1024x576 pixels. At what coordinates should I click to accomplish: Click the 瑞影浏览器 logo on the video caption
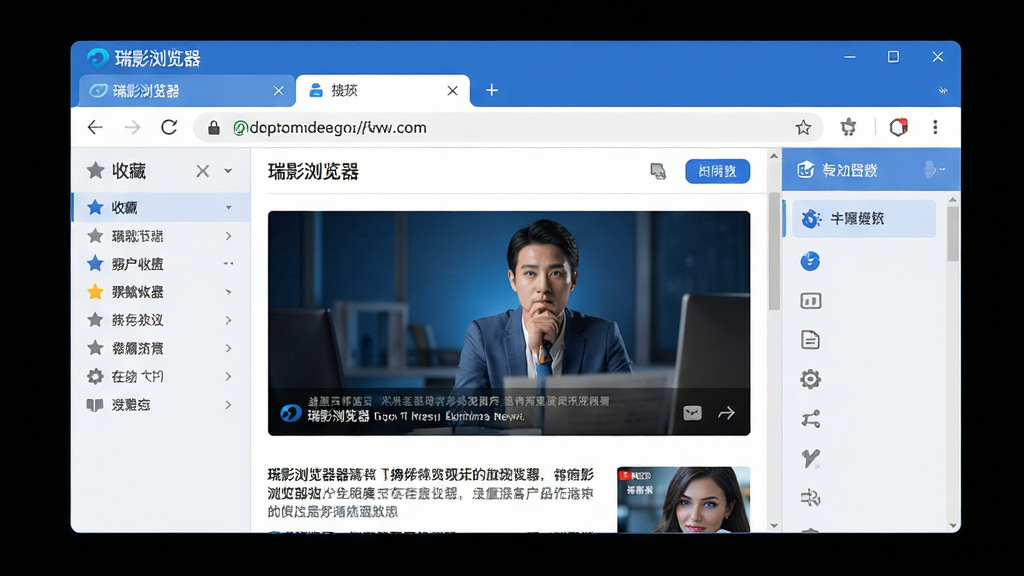pos(291,413)
